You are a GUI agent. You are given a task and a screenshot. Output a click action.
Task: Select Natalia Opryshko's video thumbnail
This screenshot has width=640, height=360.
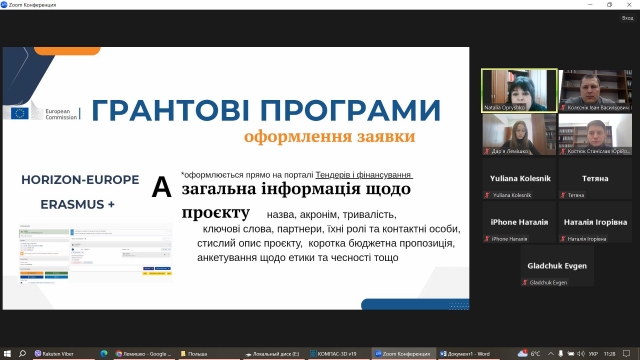[519, 90]
